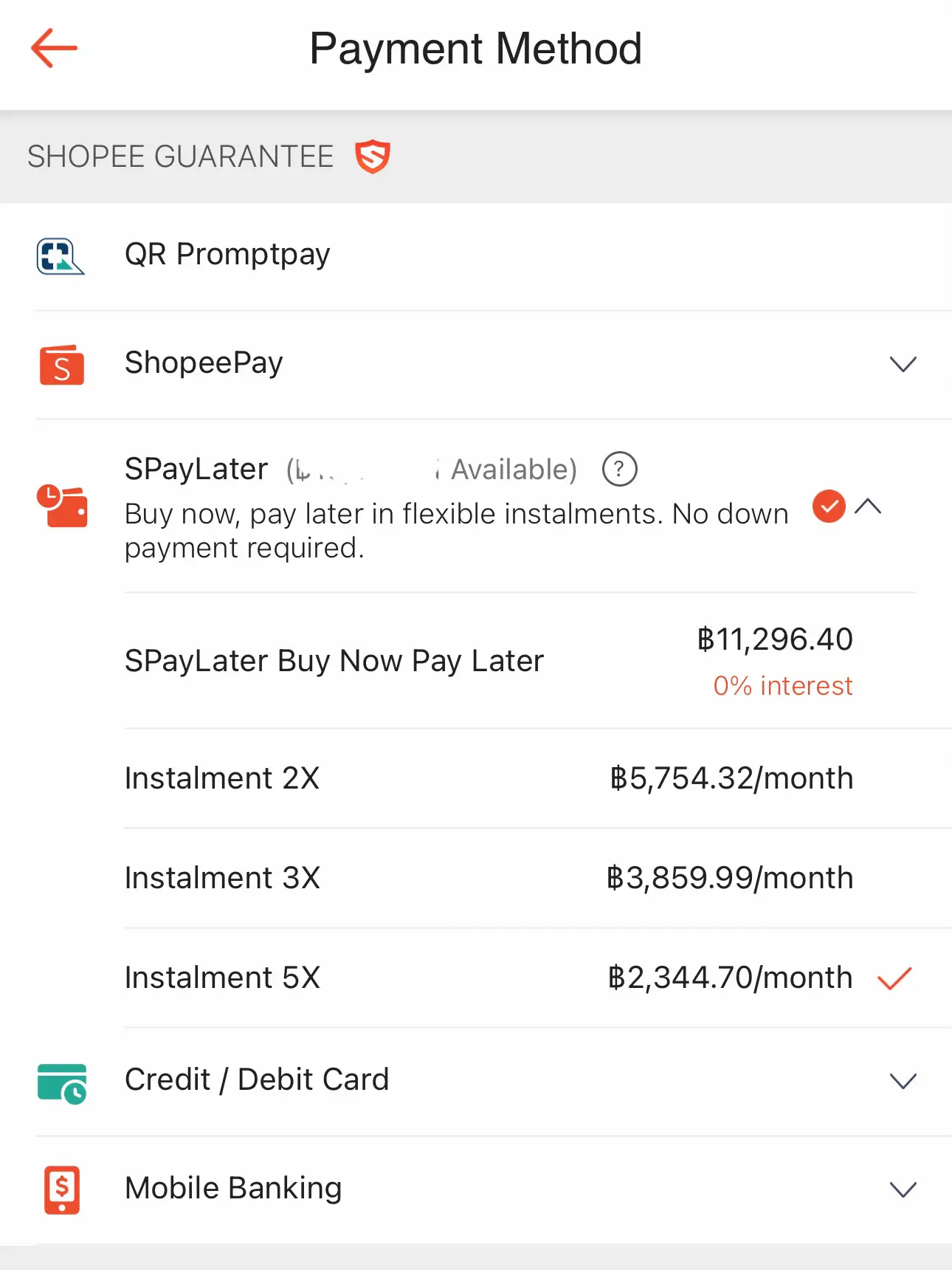Collapse the SPayLater section chevron
Image resolution: width=952 pixels, height=1270 pixels.
869,507
